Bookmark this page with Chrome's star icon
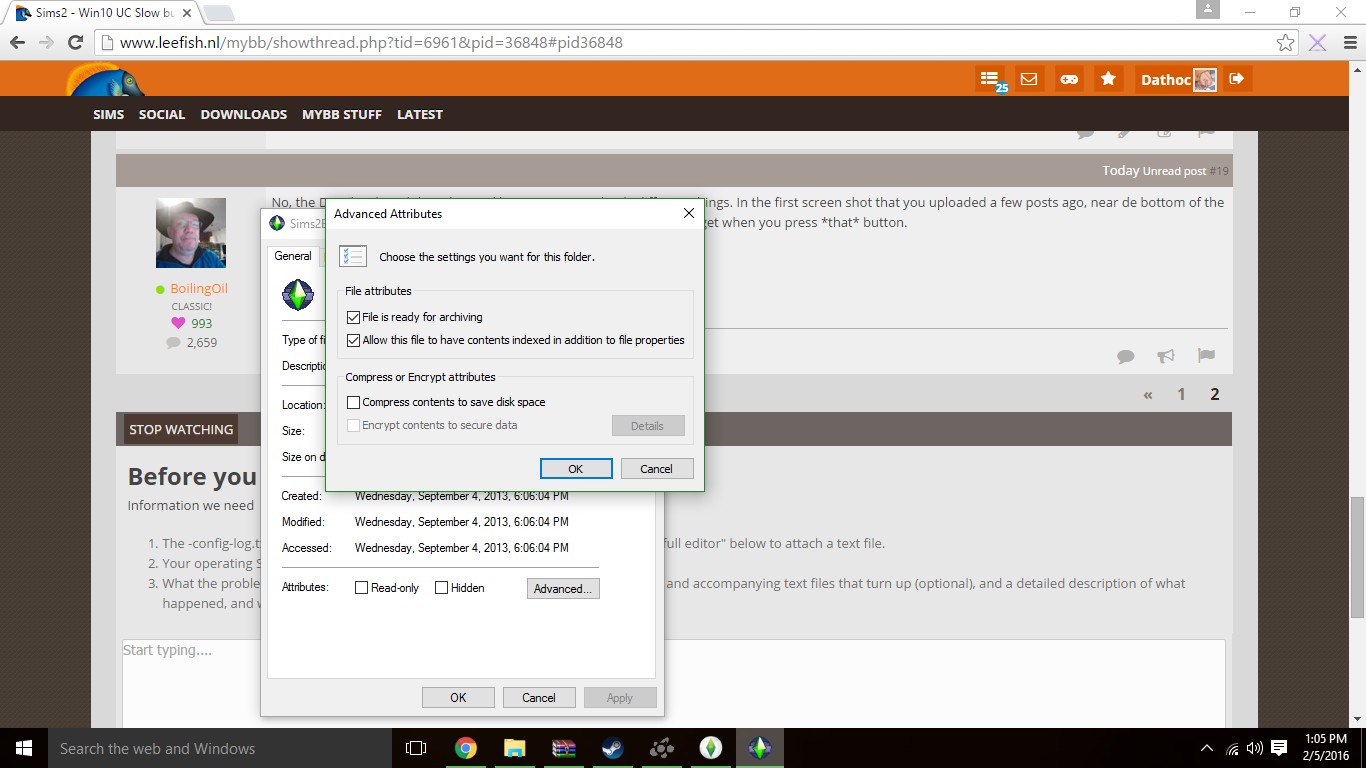Screen dimensions: 1366x768 click(x=1286, y=42)
